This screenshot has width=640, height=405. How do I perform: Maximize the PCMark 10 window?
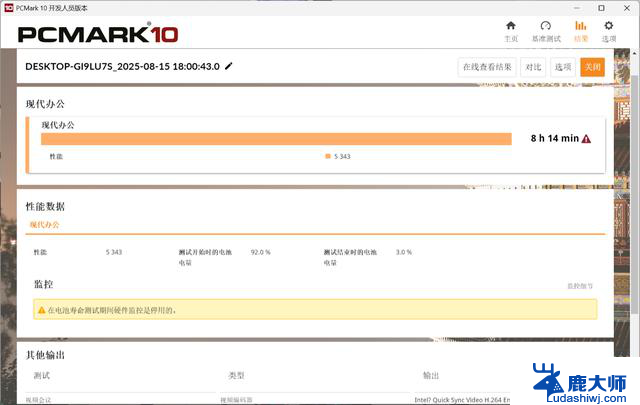click(x=601, y=8)
